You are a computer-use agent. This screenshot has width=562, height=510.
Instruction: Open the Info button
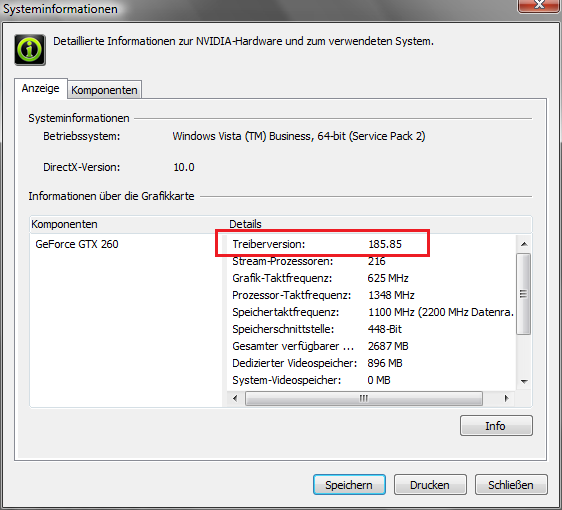(496, 426)
